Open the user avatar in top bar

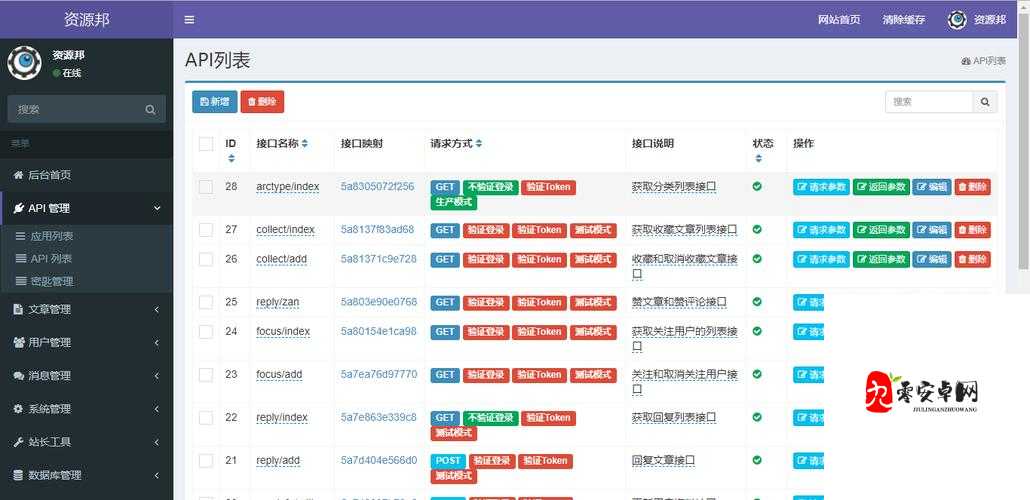957,19
